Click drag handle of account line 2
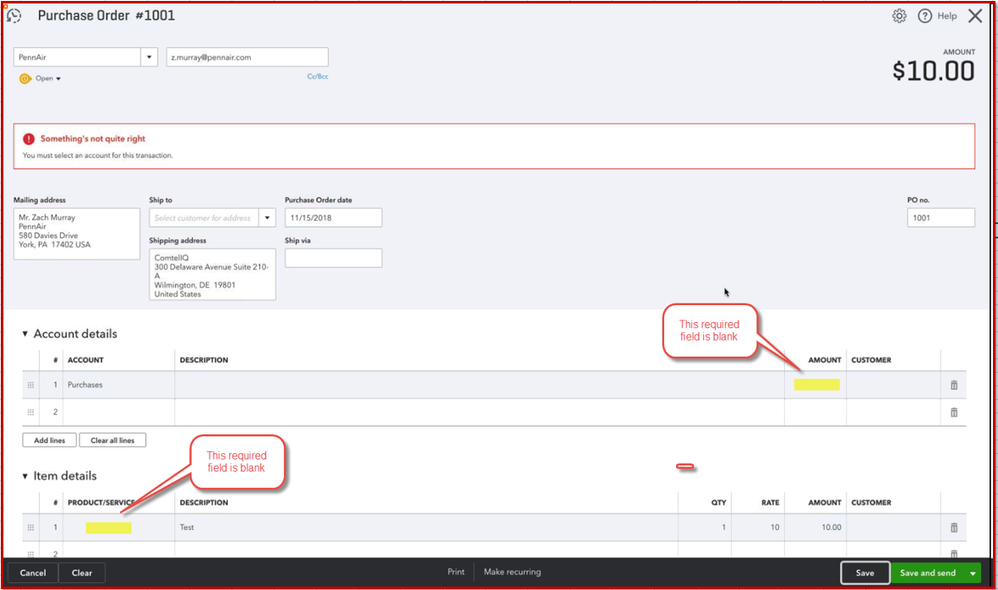Viewport: 998px width, 590px height. [31, 412]
